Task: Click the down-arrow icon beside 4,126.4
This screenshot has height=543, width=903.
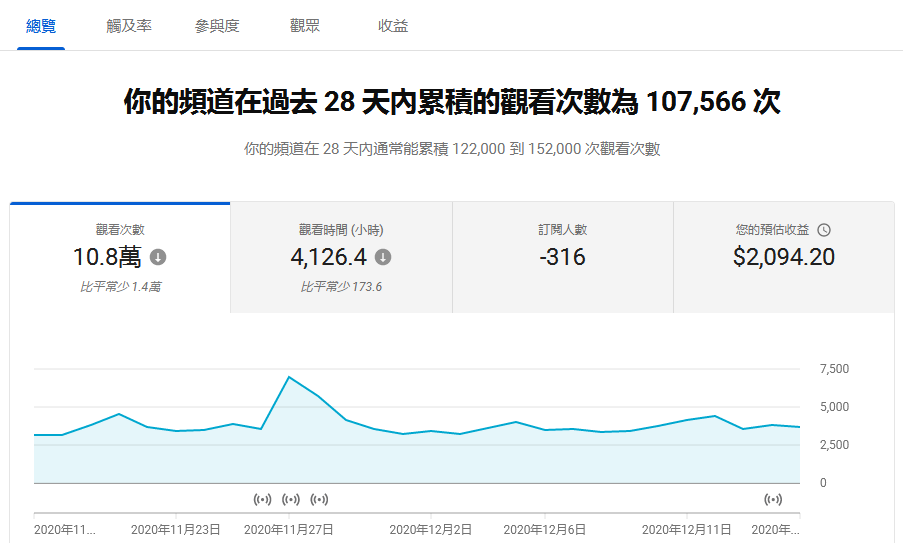Action: [x=383, y=257]
